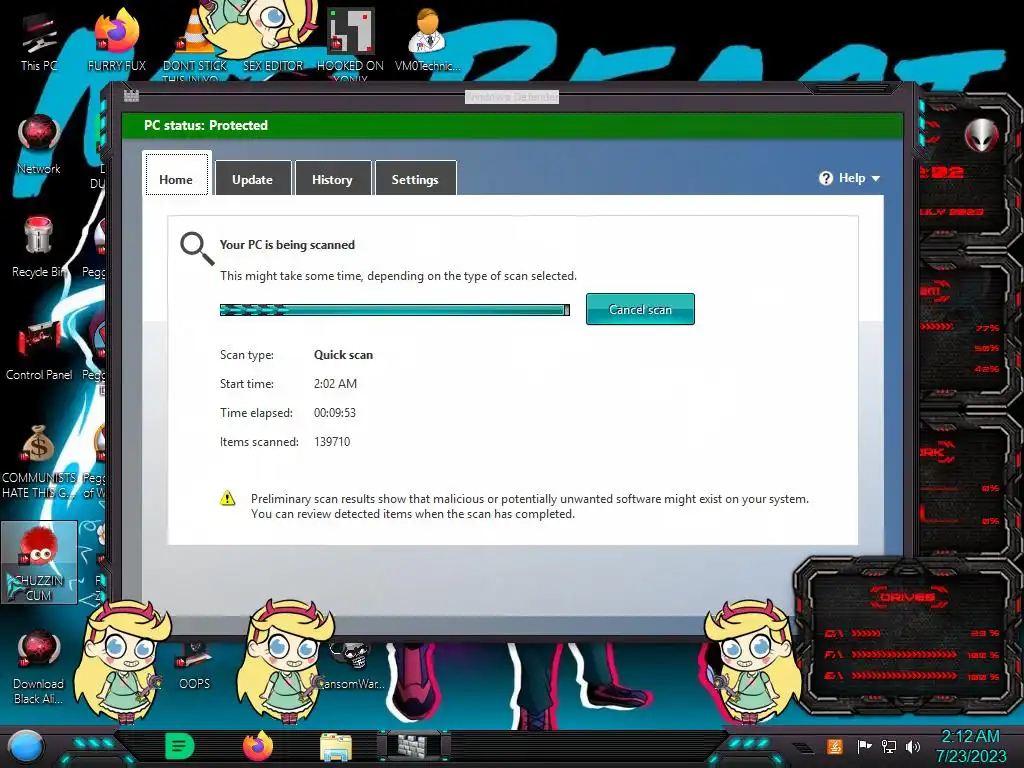
Task: Switch to the Update tab
Action: [253, 178]
